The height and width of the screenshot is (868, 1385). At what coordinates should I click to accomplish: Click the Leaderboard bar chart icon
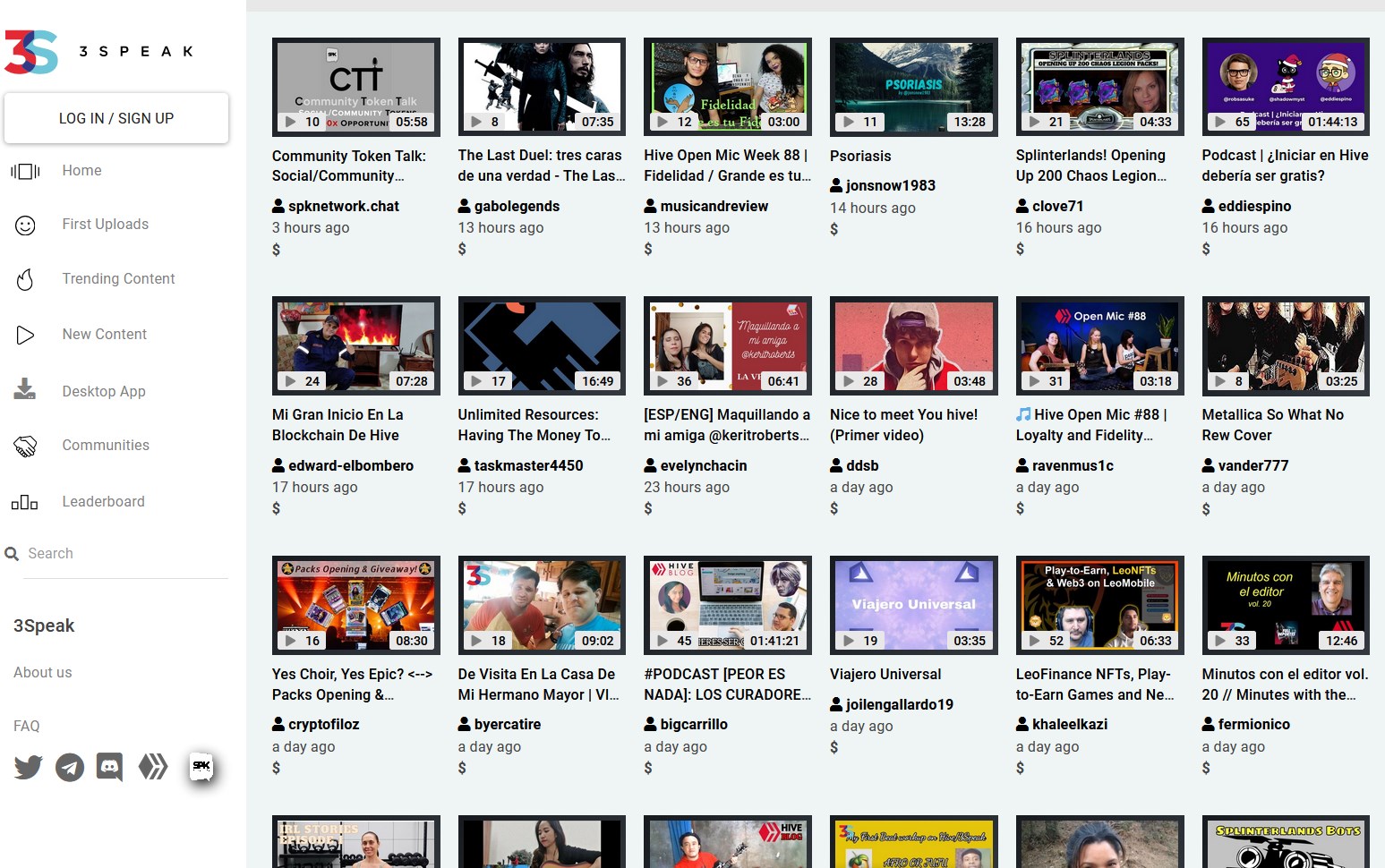[24, 502]
